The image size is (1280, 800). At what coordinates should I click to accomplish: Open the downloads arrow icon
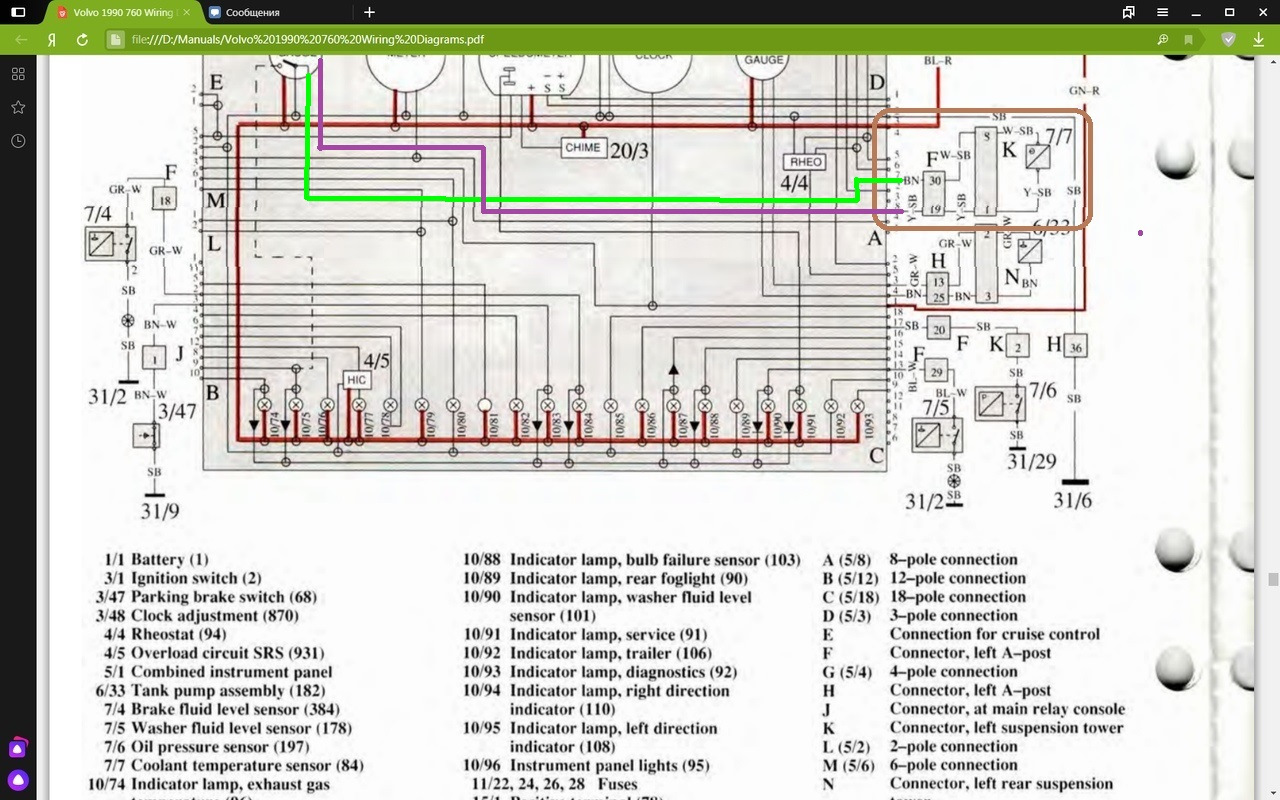click(x=1258, y=40)
